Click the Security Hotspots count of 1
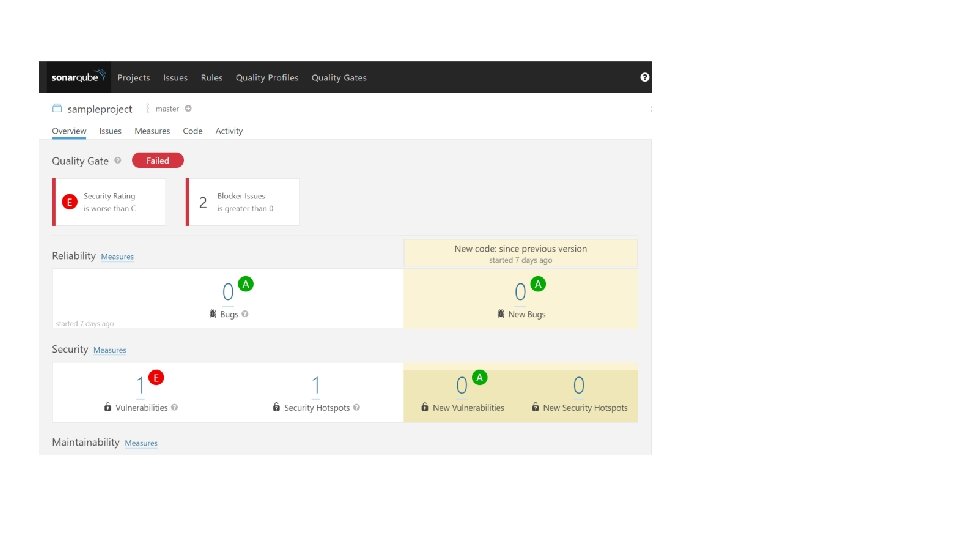 pos(316,386)
